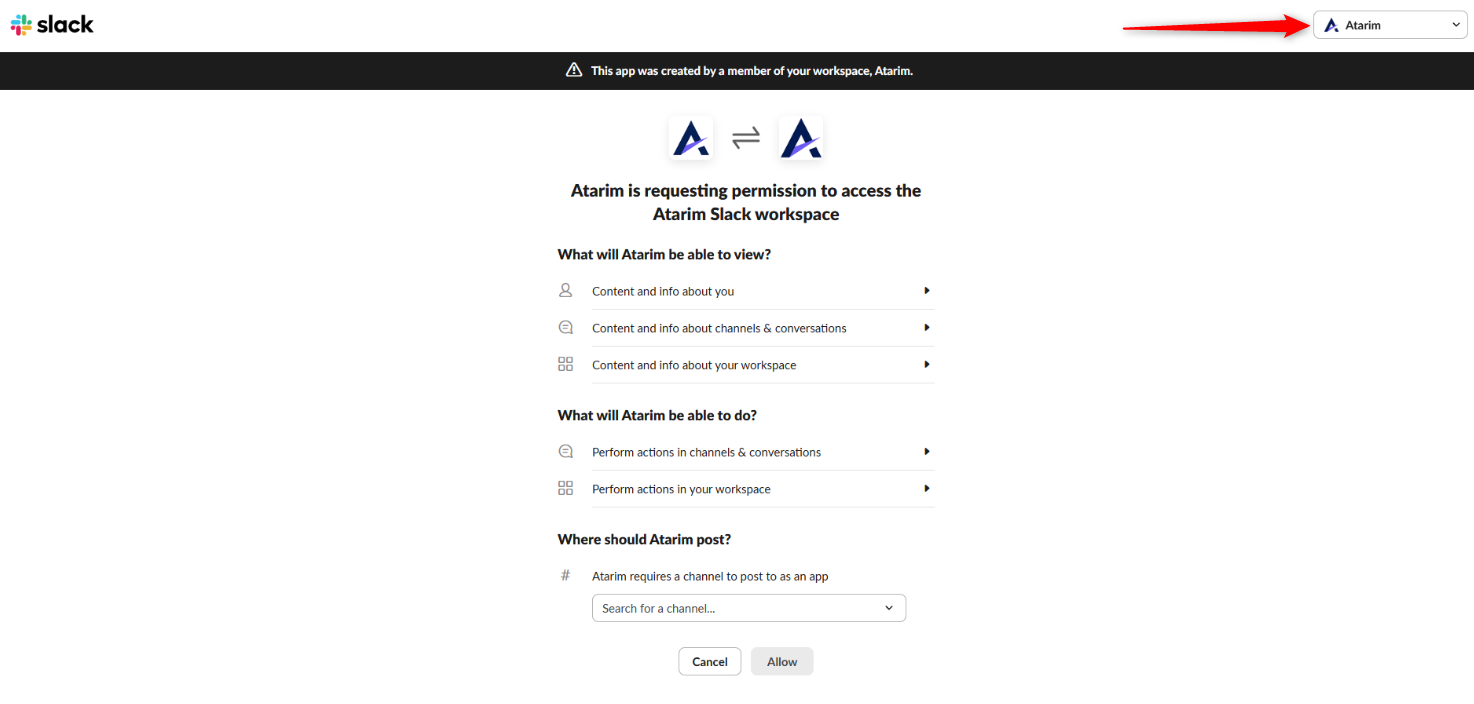Click the arrow on Content about you row
This screenshot has height=704, width=1474.
coord(927,291)
